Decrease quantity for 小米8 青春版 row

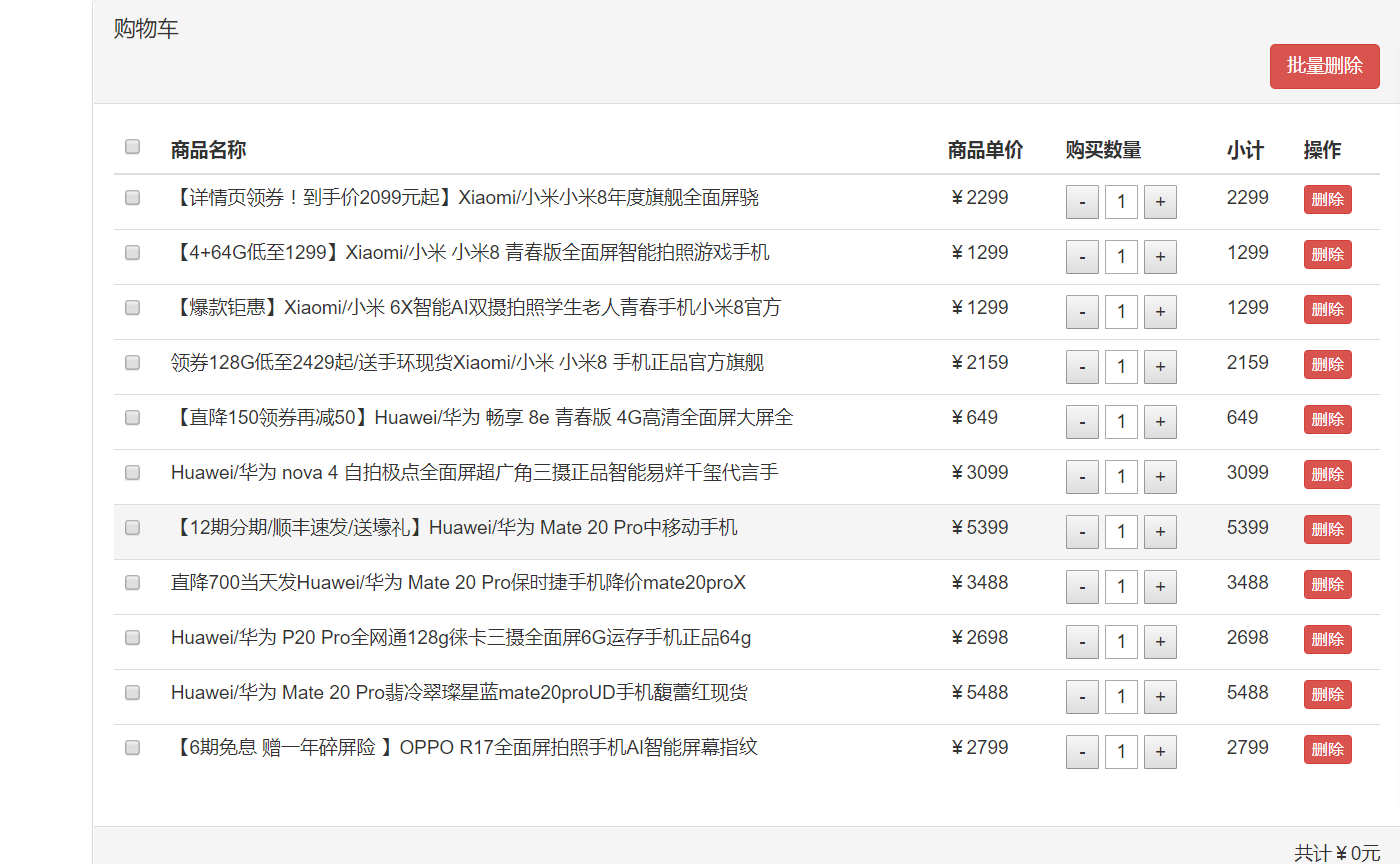[x=1082, y=257]
